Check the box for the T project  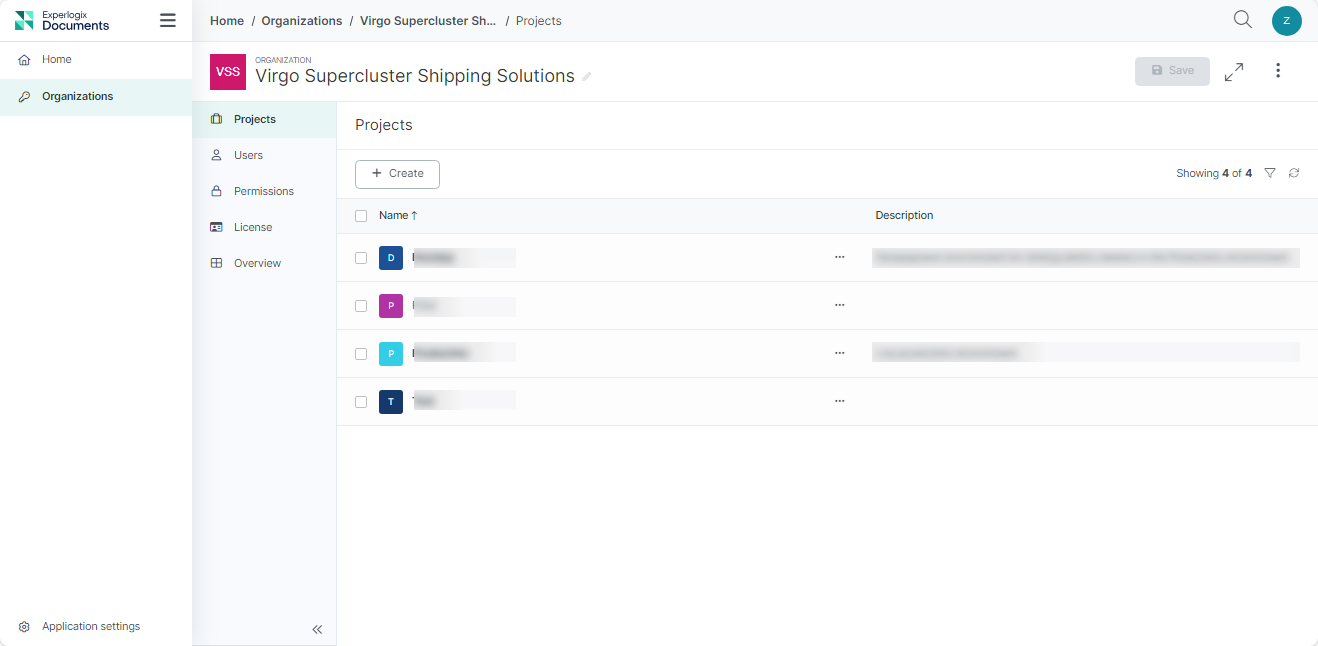361,402
